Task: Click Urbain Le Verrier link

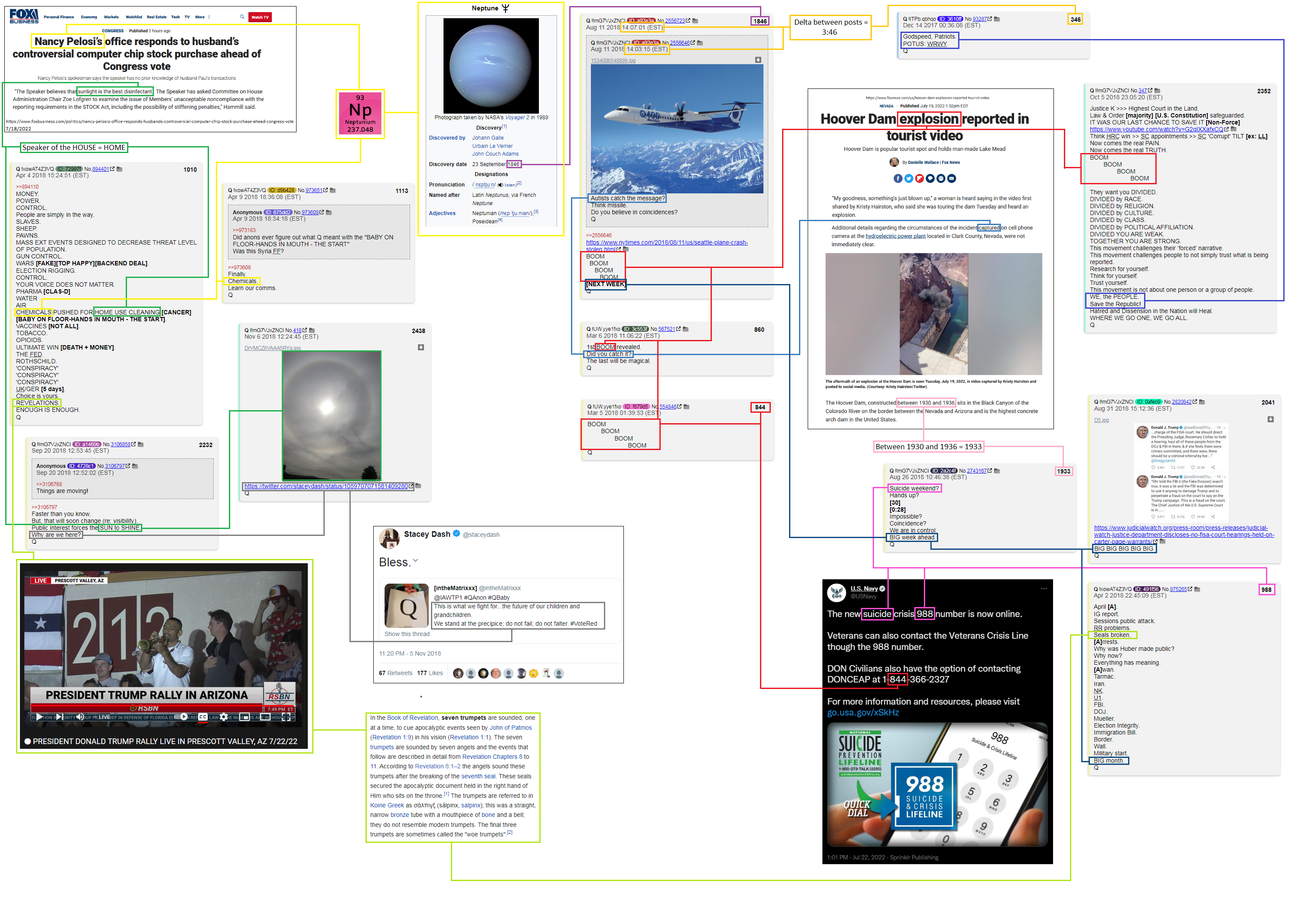Action: click(492, 146)
